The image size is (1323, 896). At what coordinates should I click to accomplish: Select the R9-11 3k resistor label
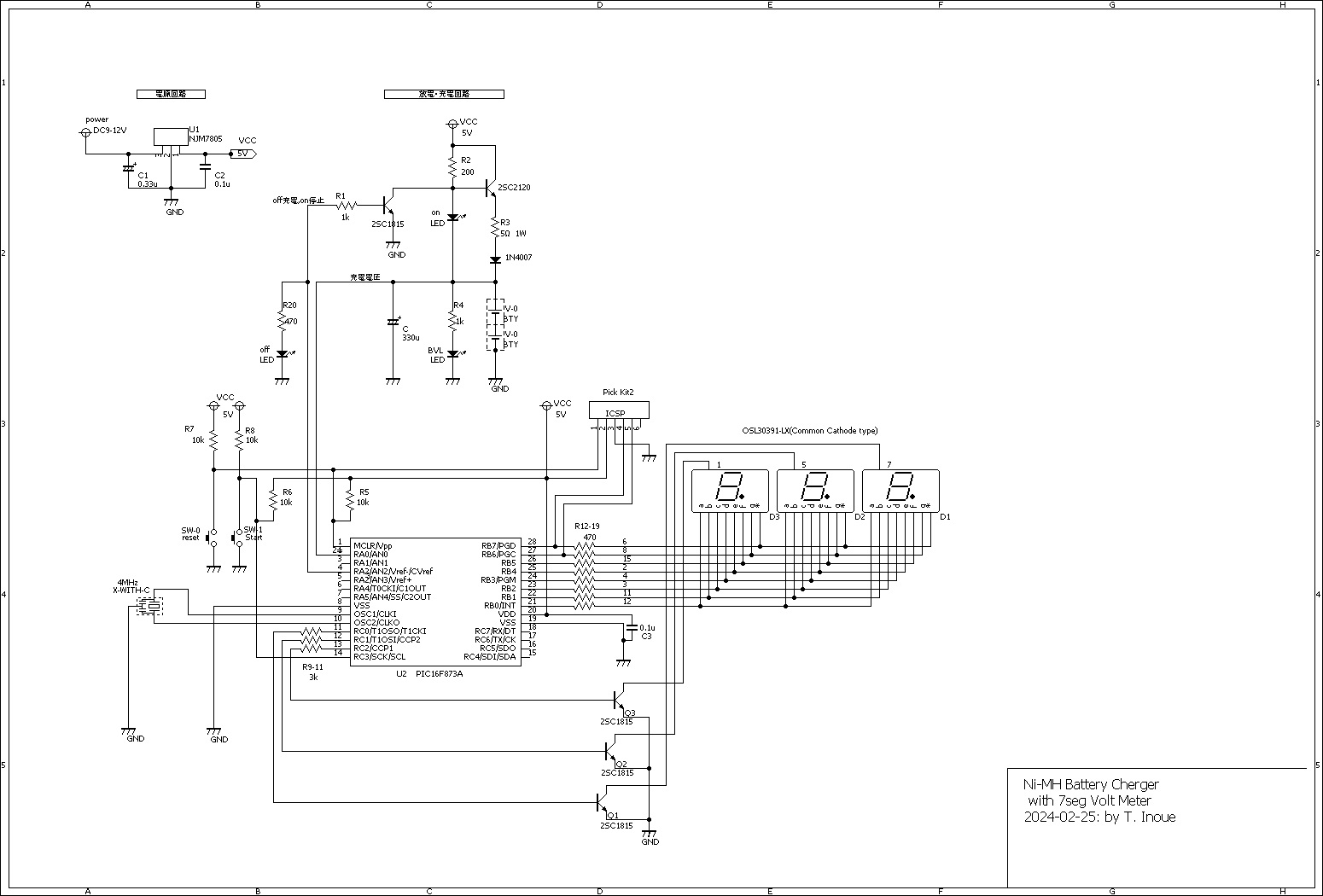point(313,672)
